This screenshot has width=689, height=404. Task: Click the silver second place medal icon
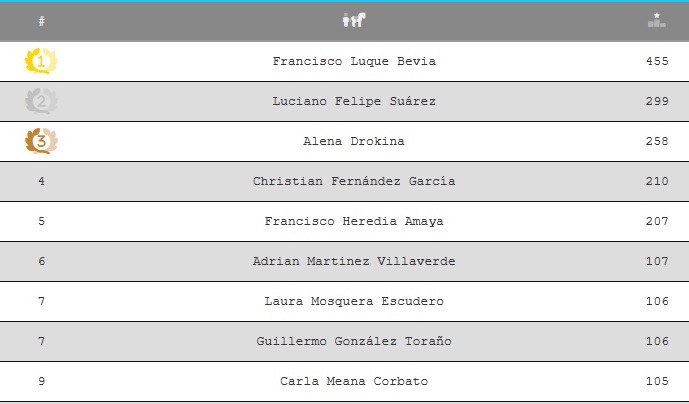[x=41, y=102]
